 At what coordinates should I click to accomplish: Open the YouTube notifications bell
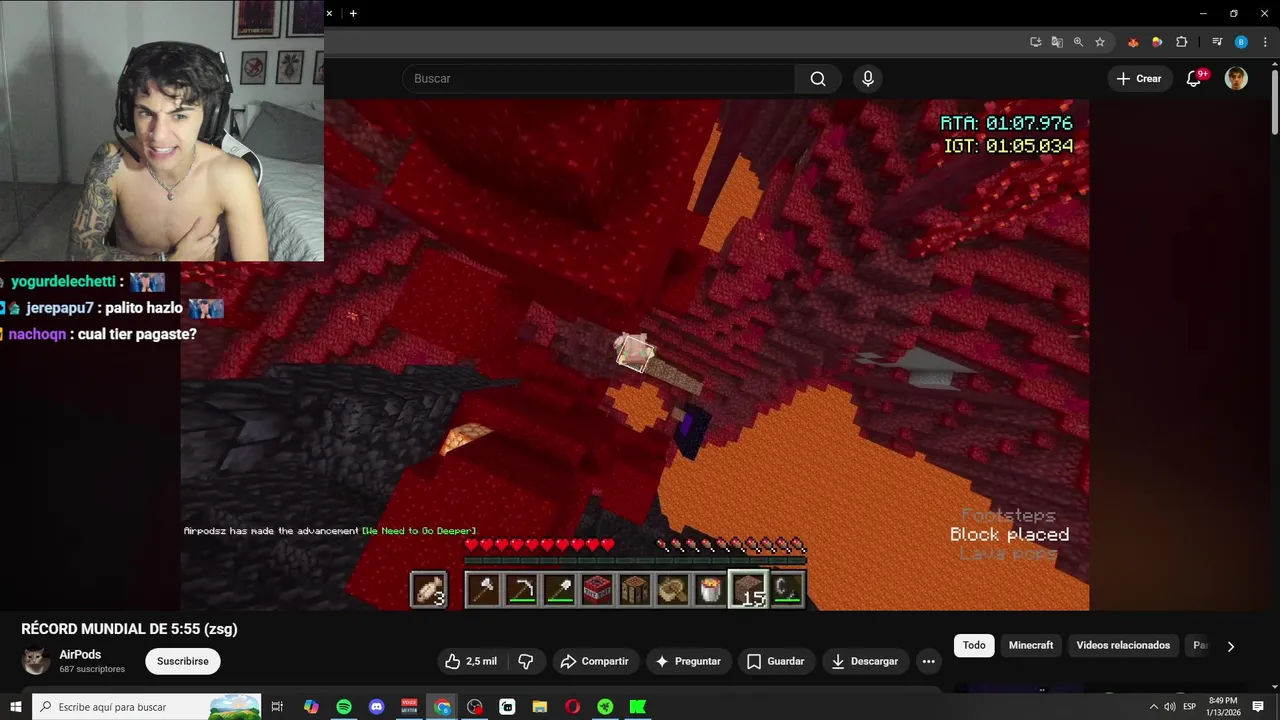pyautogui.click(x=1194, y=79)
